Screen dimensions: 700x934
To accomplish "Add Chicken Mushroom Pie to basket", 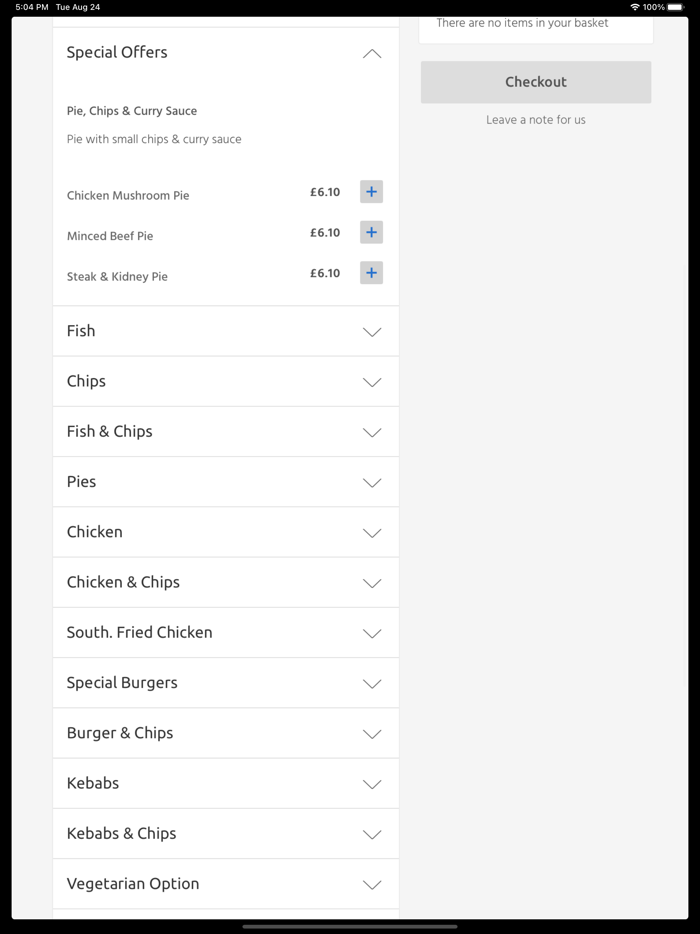I will coord(371,192).
